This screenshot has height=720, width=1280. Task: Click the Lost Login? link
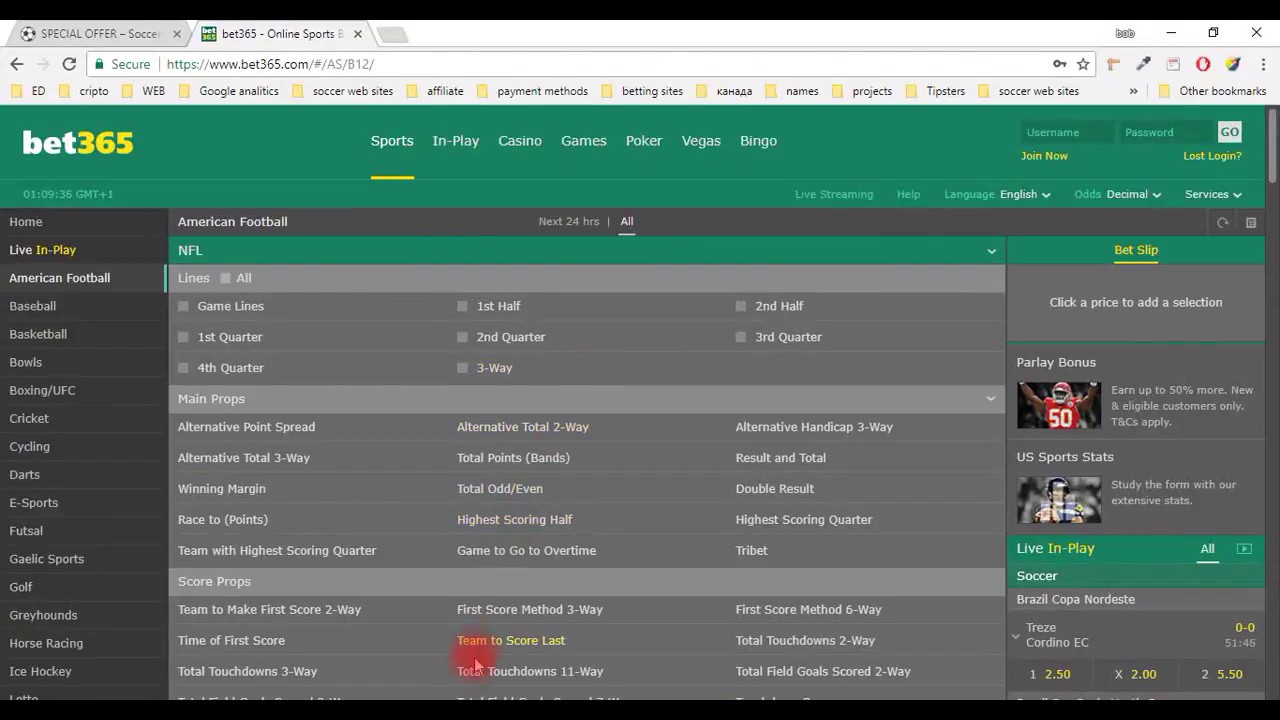pos(1212,156)
